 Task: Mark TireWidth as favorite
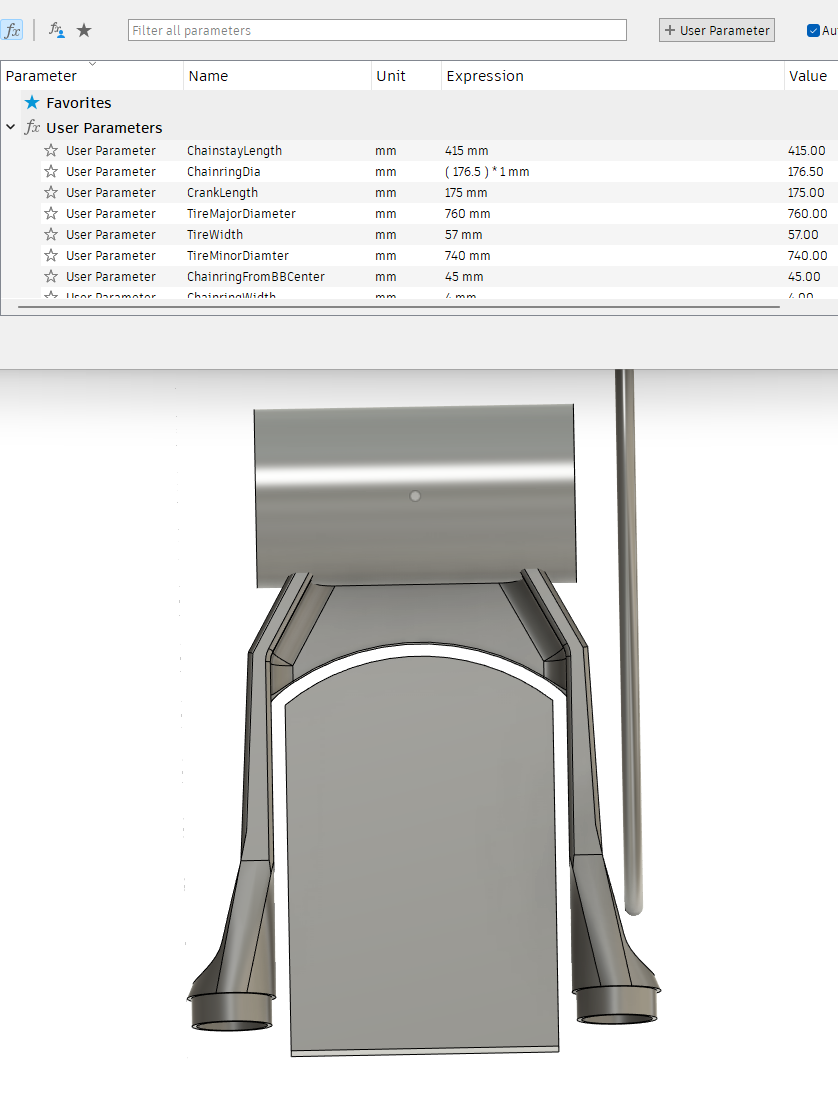[51, 235]
